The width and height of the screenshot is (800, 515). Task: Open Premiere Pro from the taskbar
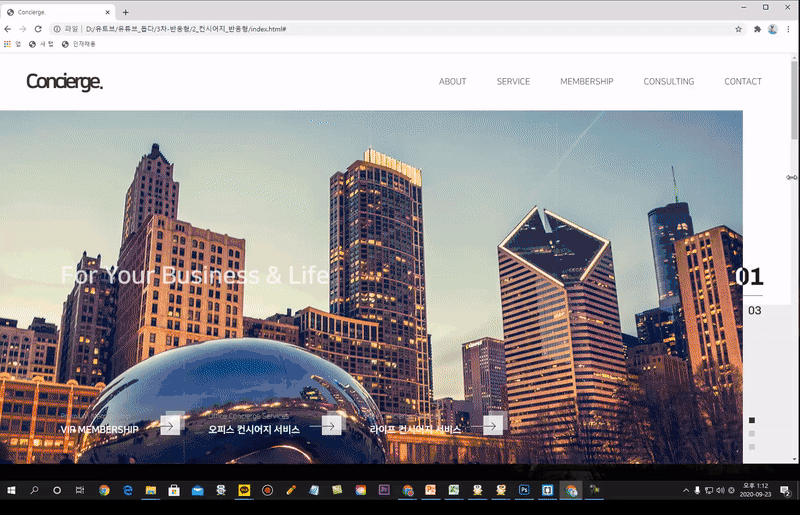coord(384,491)
